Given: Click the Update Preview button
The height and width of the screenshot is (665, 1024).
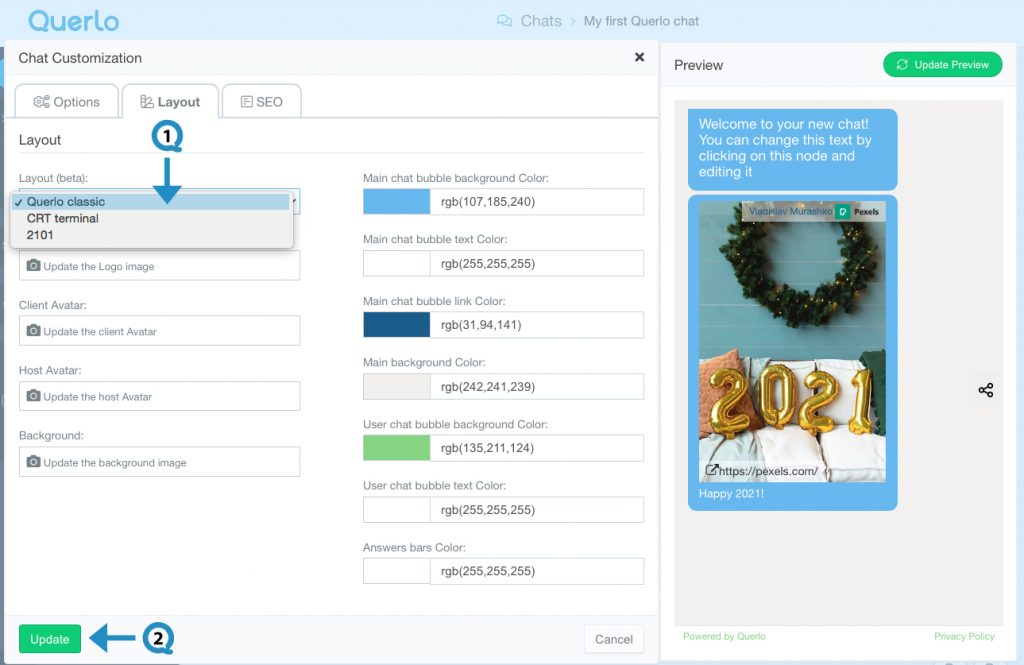Looking at the screenshot, I should [x=942, y=65].
